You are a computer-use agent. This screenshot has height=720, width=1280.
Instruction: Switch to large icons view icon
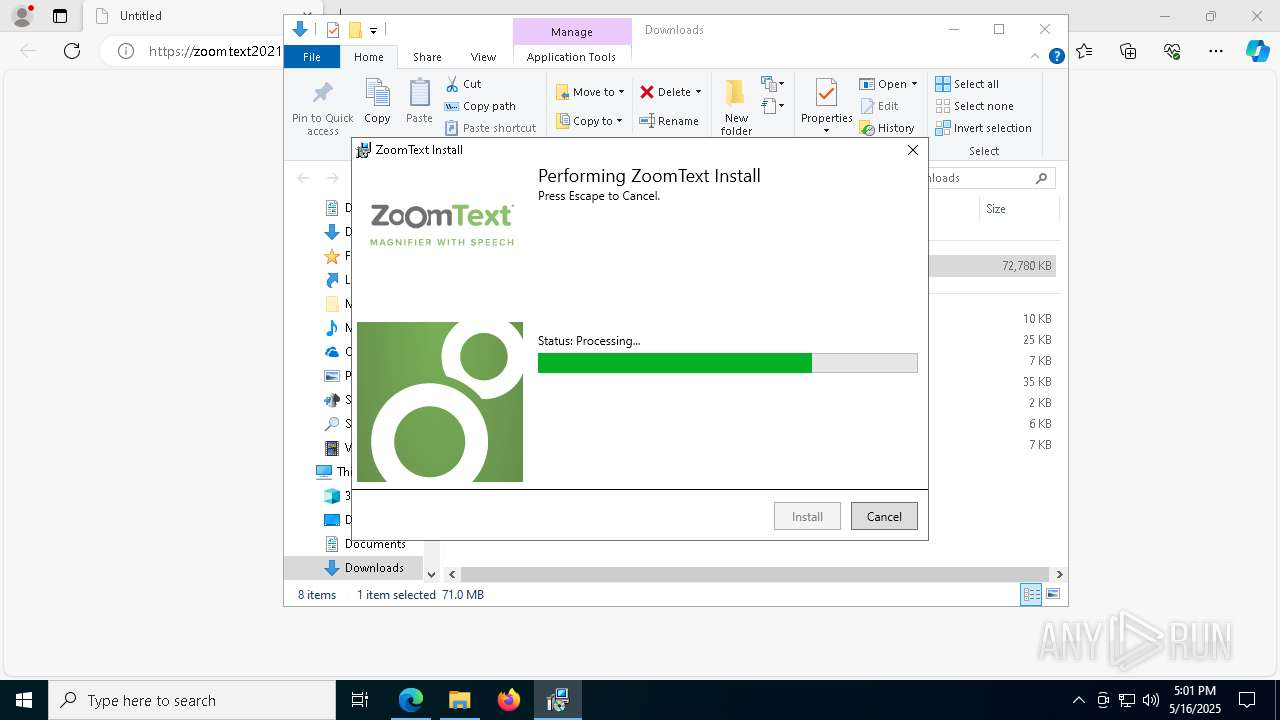pyautogui.click(x=1053, y=594)
